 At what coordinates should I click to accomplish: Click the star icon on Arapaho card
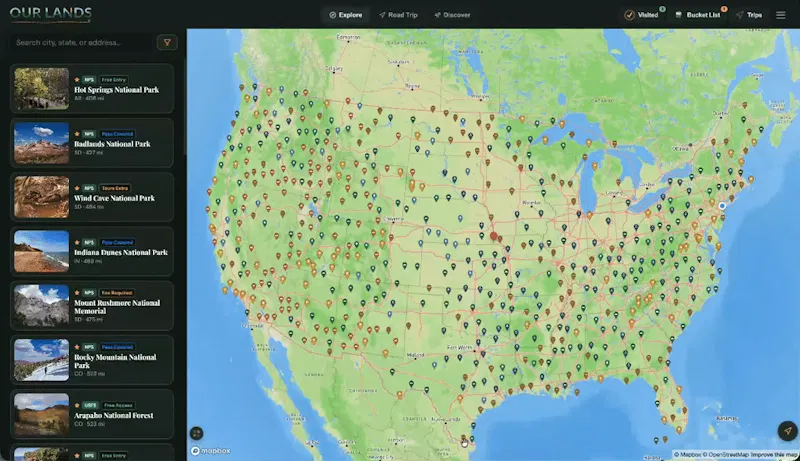77,405
